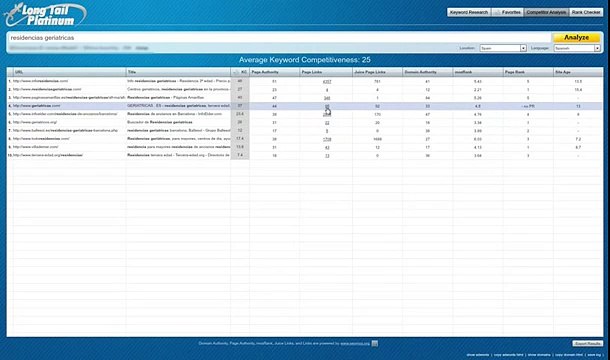Click icon next to seomoz.org link
Screen dimensions: 610x360
click(375, 343)
